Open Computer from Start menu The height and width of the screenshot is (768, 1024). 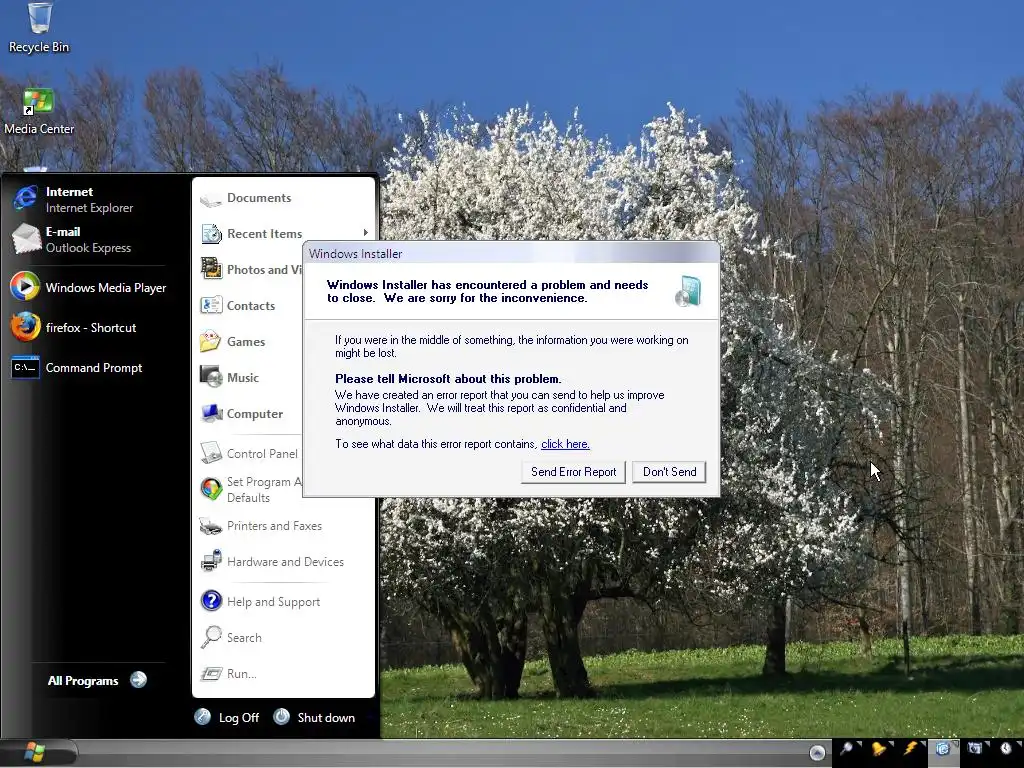tap(242, 413)
